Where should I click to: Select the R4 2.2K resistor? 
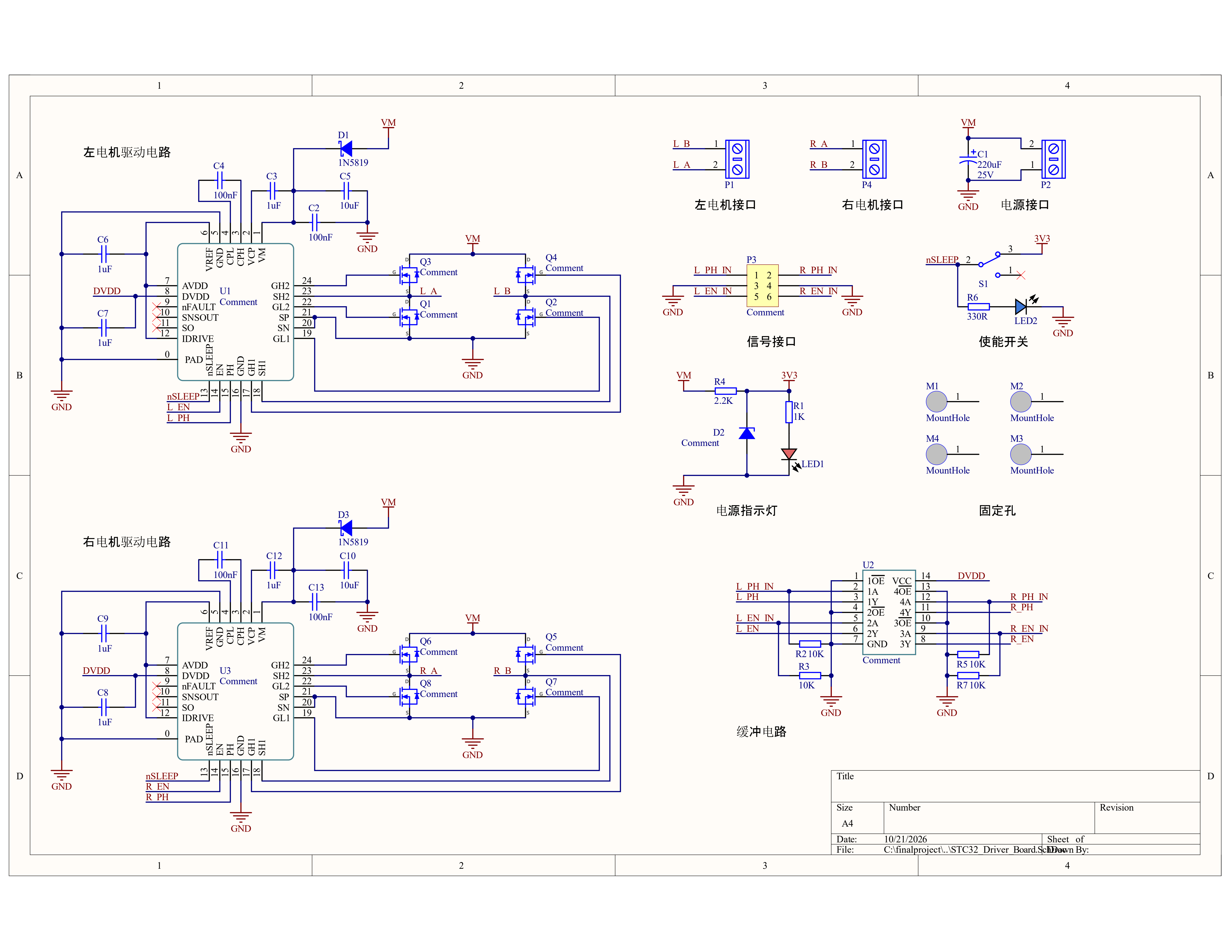point(725,391)
